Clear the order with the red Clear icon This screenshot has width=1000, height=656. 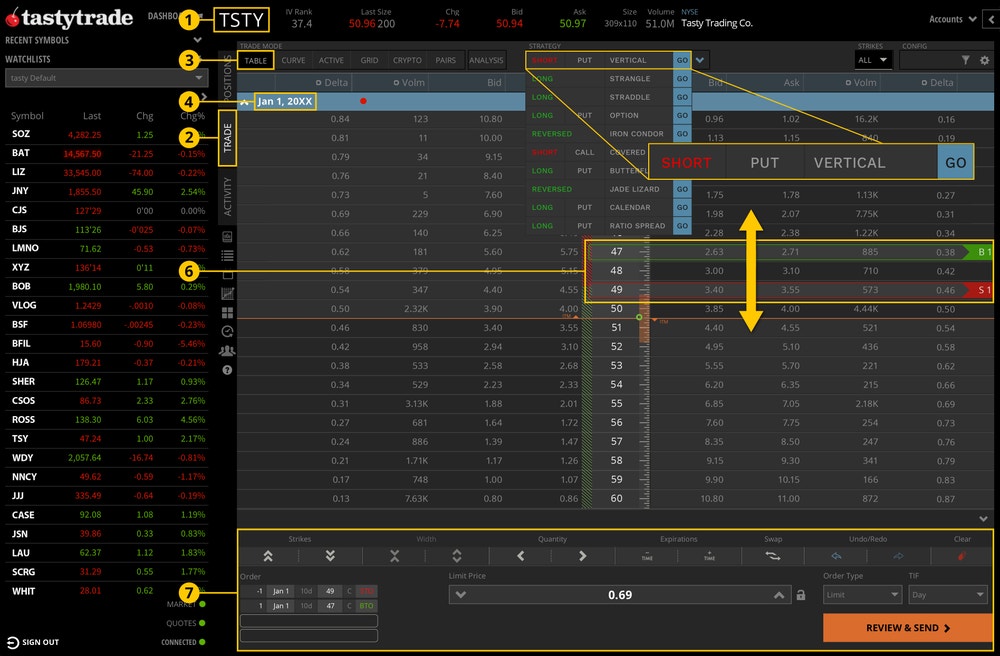962,556
